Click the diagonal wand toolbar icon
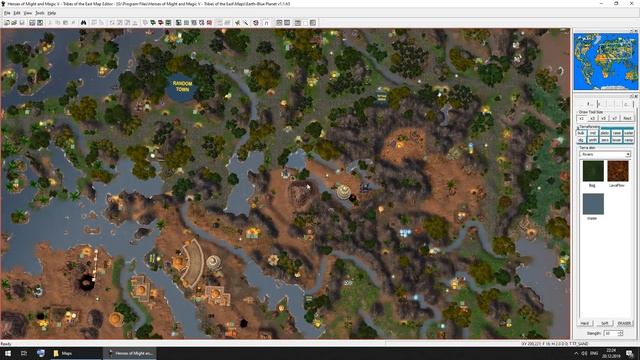The height and width of the screenshot is (360, 640). click(246, 23)
